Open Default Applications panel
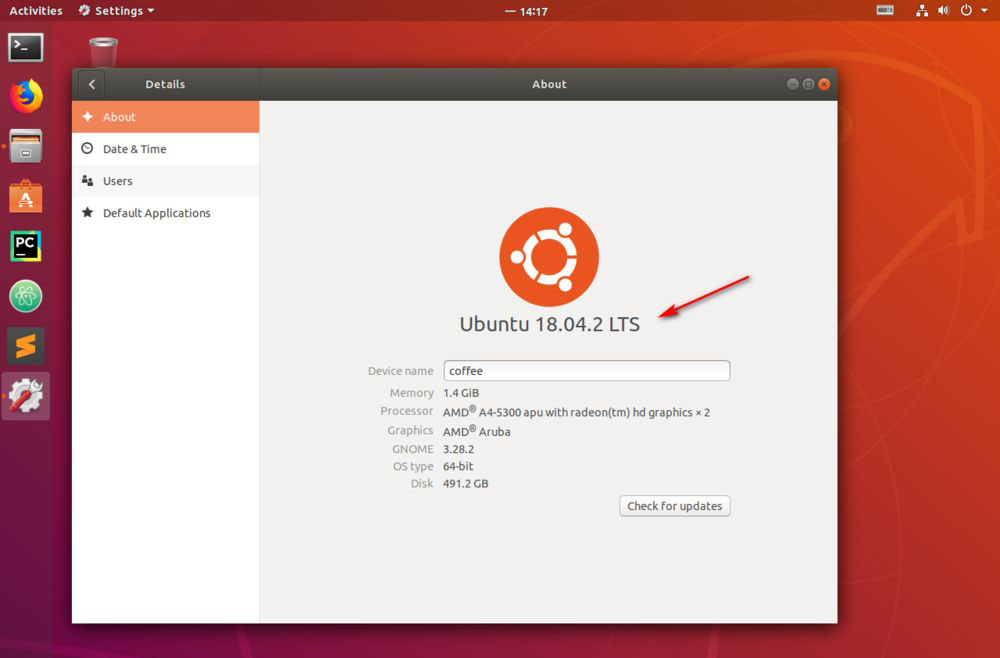The height and width of the screenshot is (658, 1000). click(x=165, y=213)
